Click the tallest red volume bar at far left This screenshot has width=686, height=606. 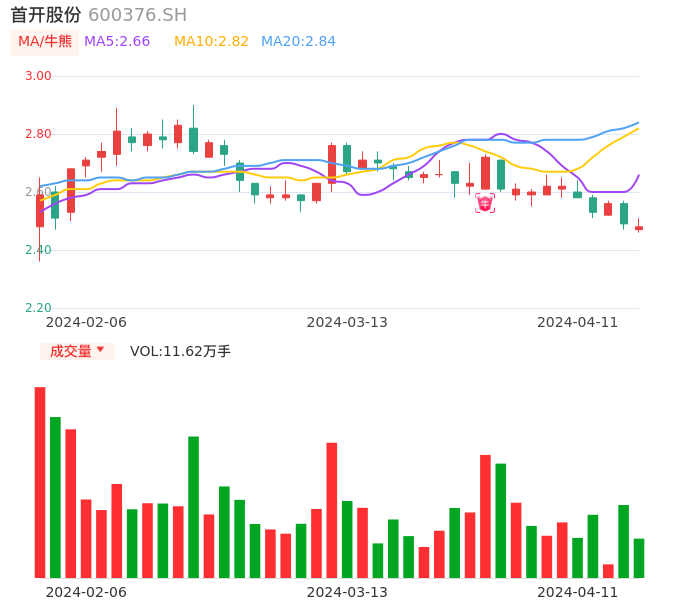[x=40, y=482]
